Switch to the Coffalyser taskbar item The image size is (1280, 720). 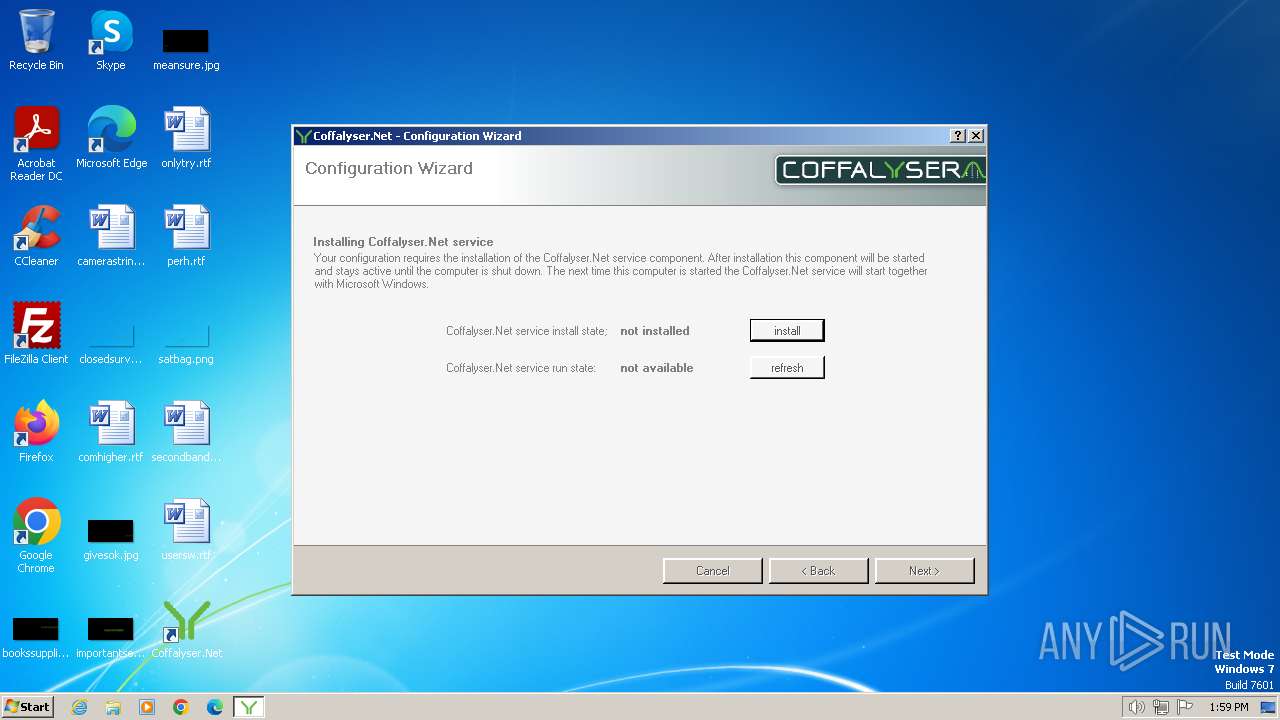click(x=249, y=707)
